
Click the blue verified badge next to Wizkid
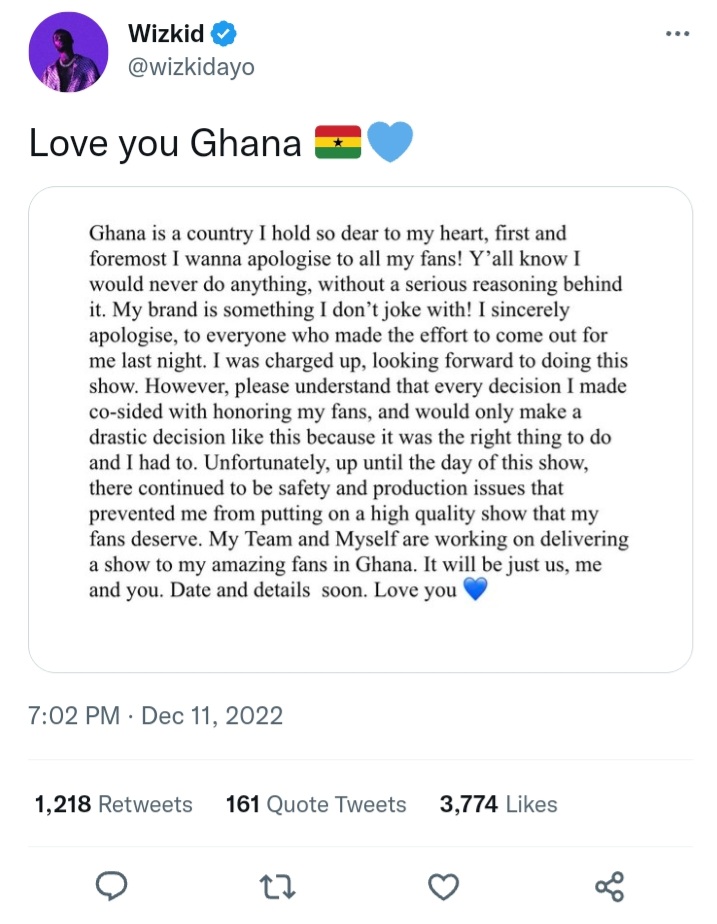227,34
